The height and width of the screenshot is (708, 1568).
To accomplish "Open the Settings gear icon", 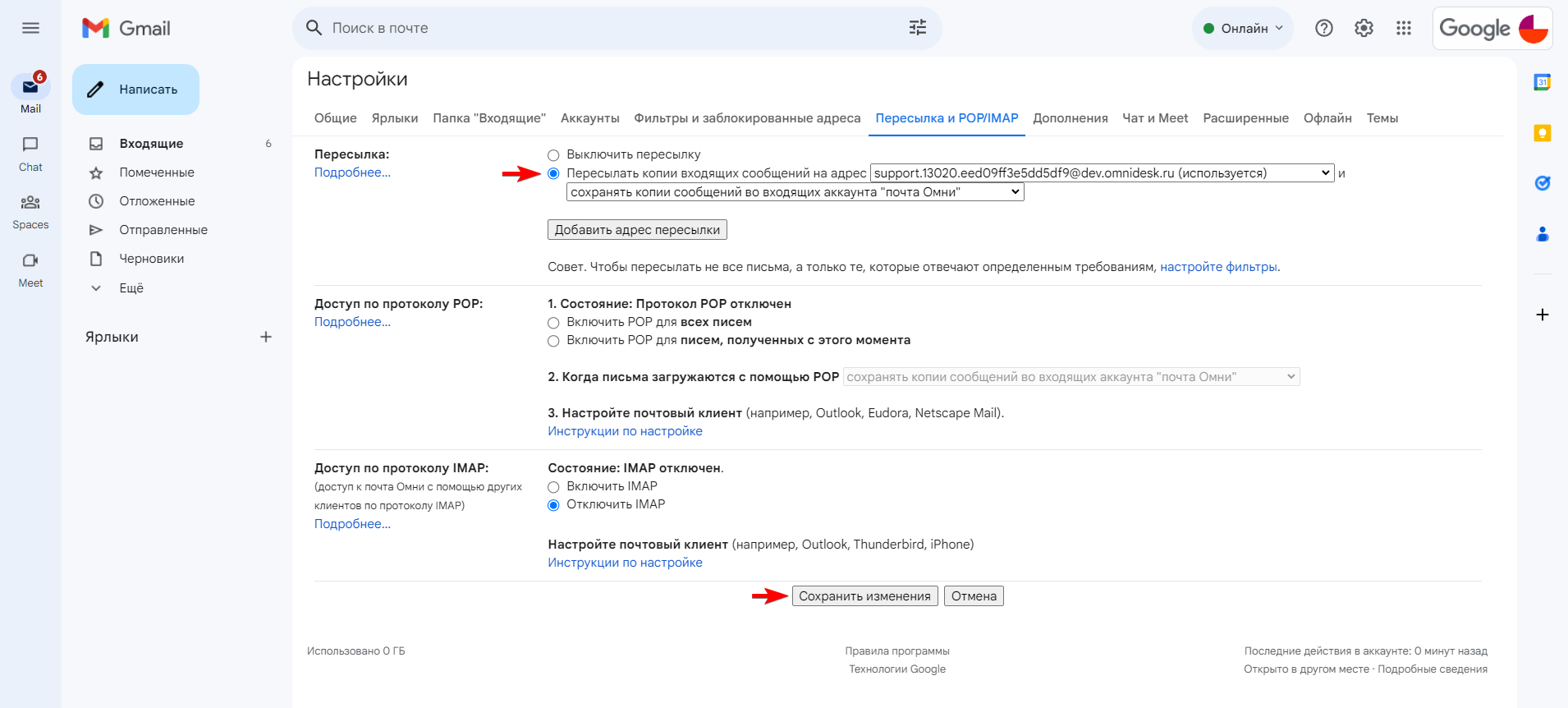I will coord(1364,28).
